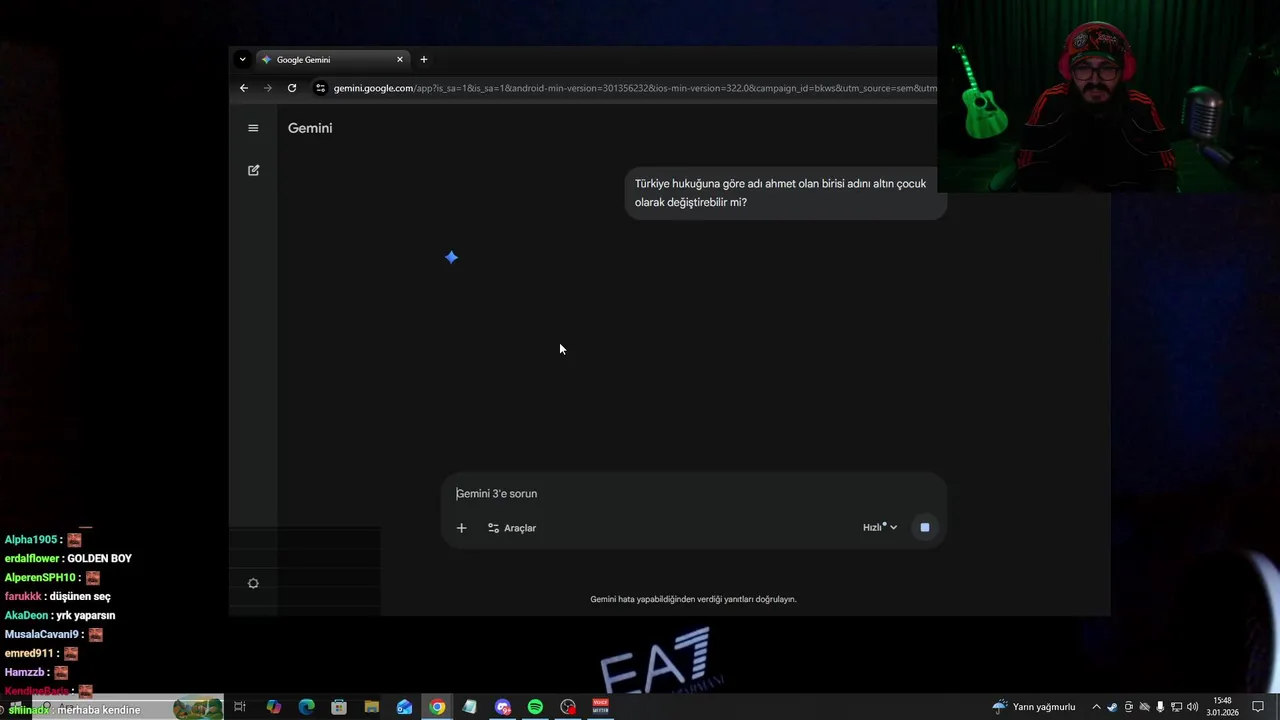View site information icon in address bar
The width and height of the screenshot is (1280, 720).
[x=320, y=88]
